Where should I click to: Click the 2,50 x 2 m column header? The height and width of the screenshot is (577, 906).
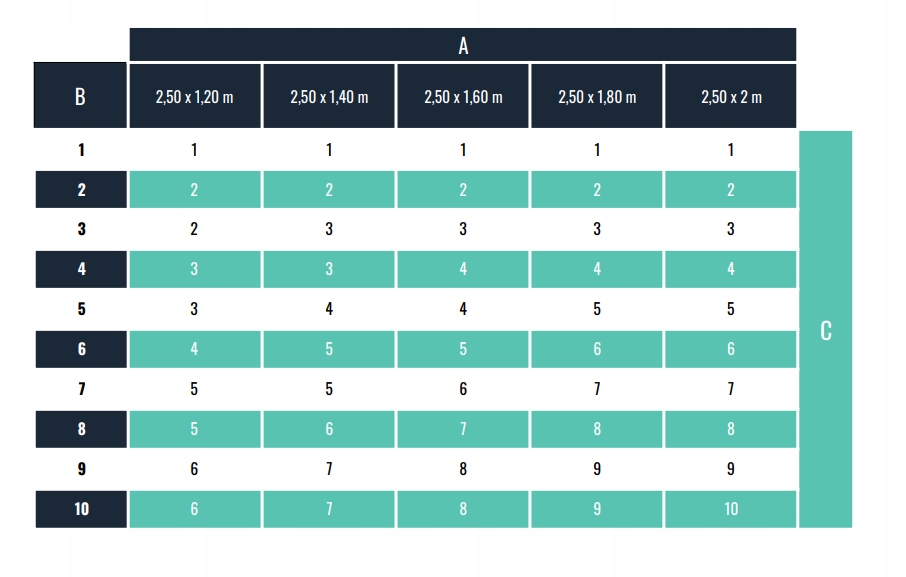(x=731, y=97)
